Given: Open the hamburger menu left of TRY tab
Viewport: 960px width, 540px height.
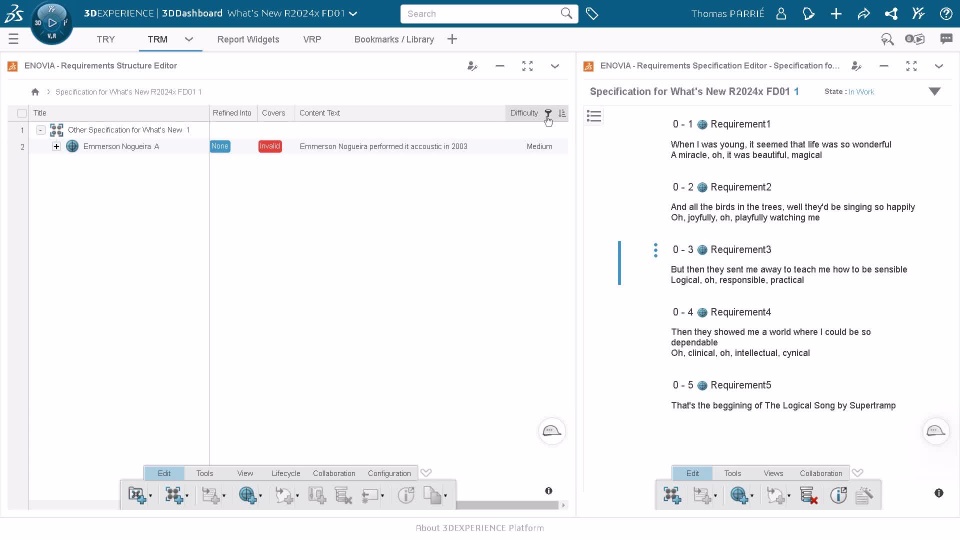Looking at the screenshot, I should click(13, 39).
